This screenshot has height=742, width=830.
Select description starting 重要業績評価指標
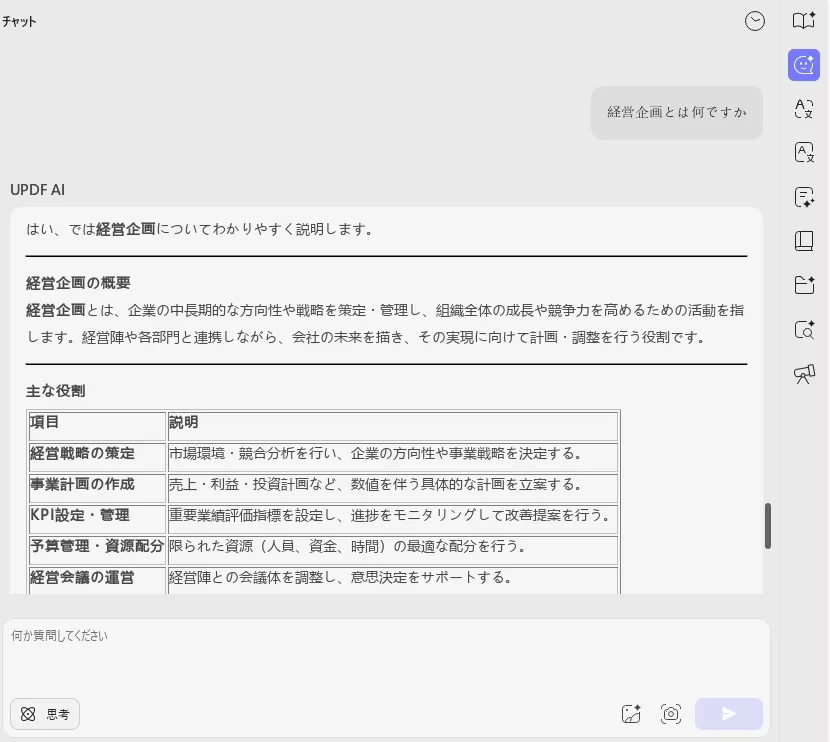[x=393, y=519]
